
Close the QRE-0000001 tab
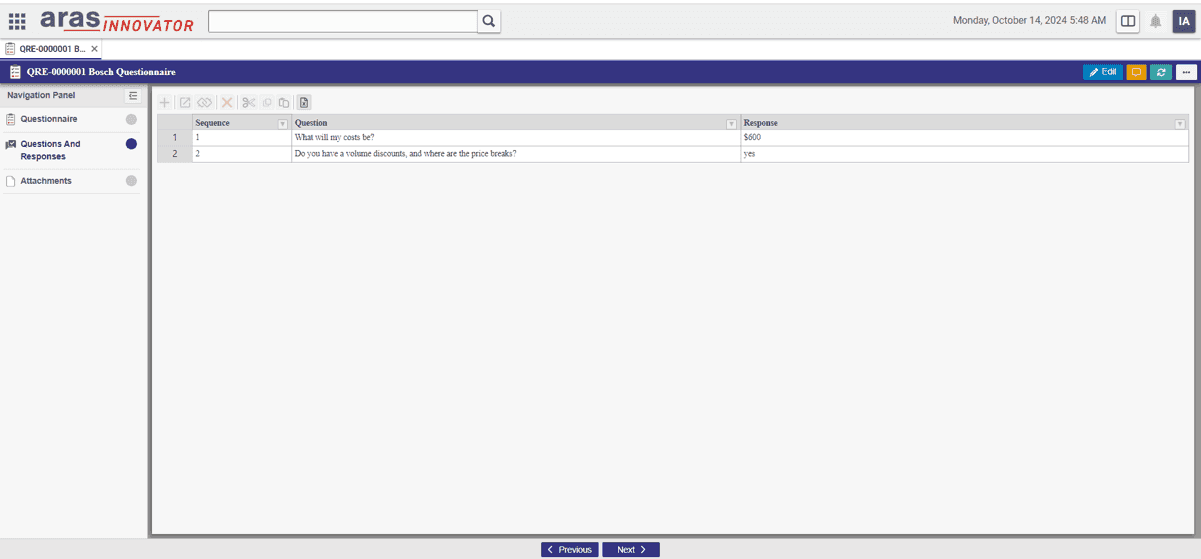pyautogui.click(x=94, y=48)
